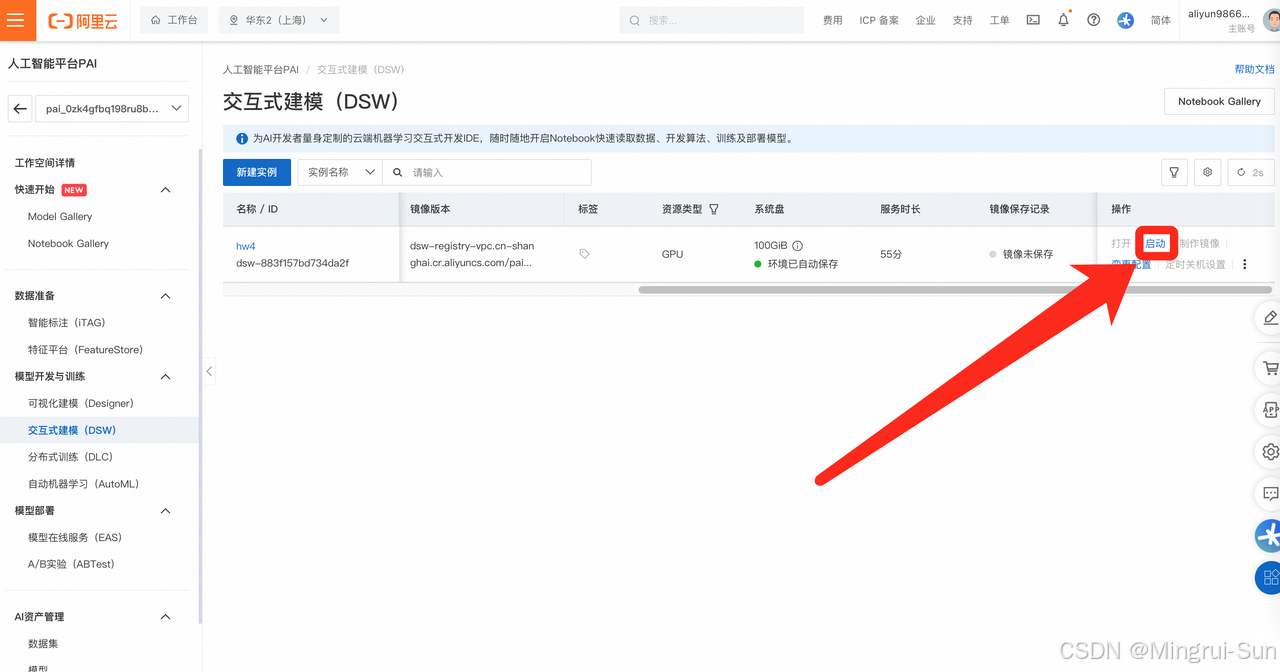Viewport: 1280px width, 672px height.
Task: Open the blue AI assistant icon in header
Action: coord(1125,20)
